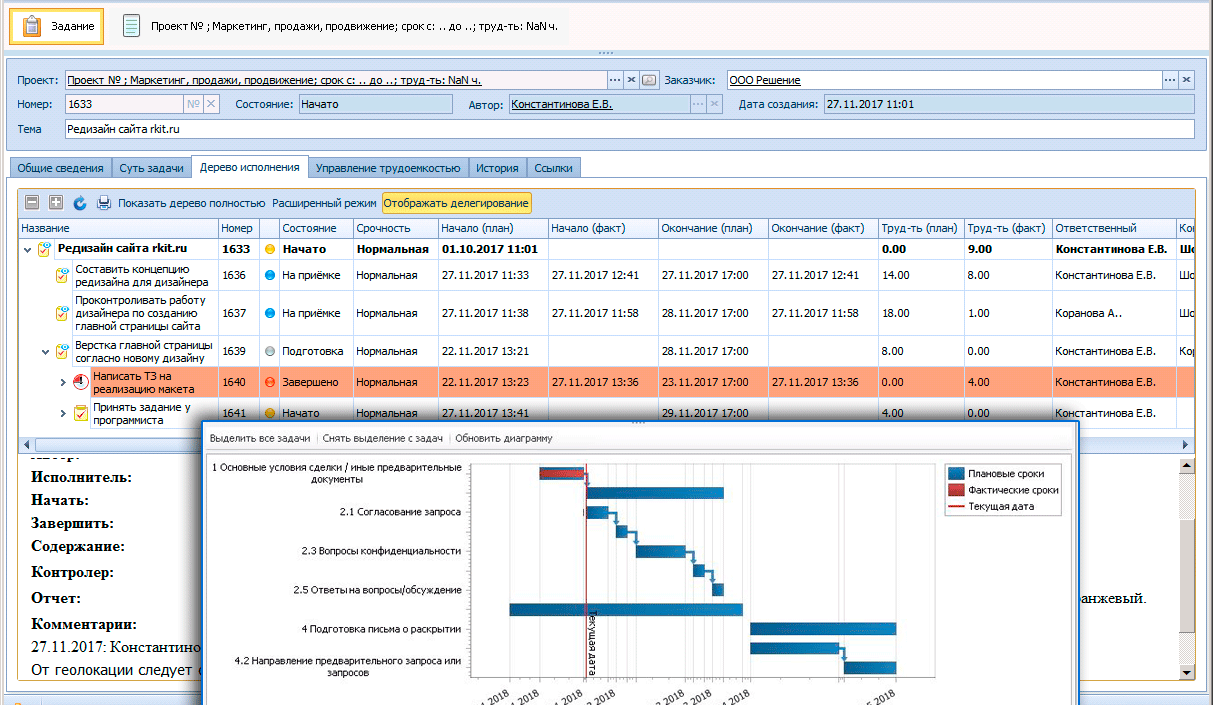
Task: Click the expand all tree icon
Action: tap(56, 203)
